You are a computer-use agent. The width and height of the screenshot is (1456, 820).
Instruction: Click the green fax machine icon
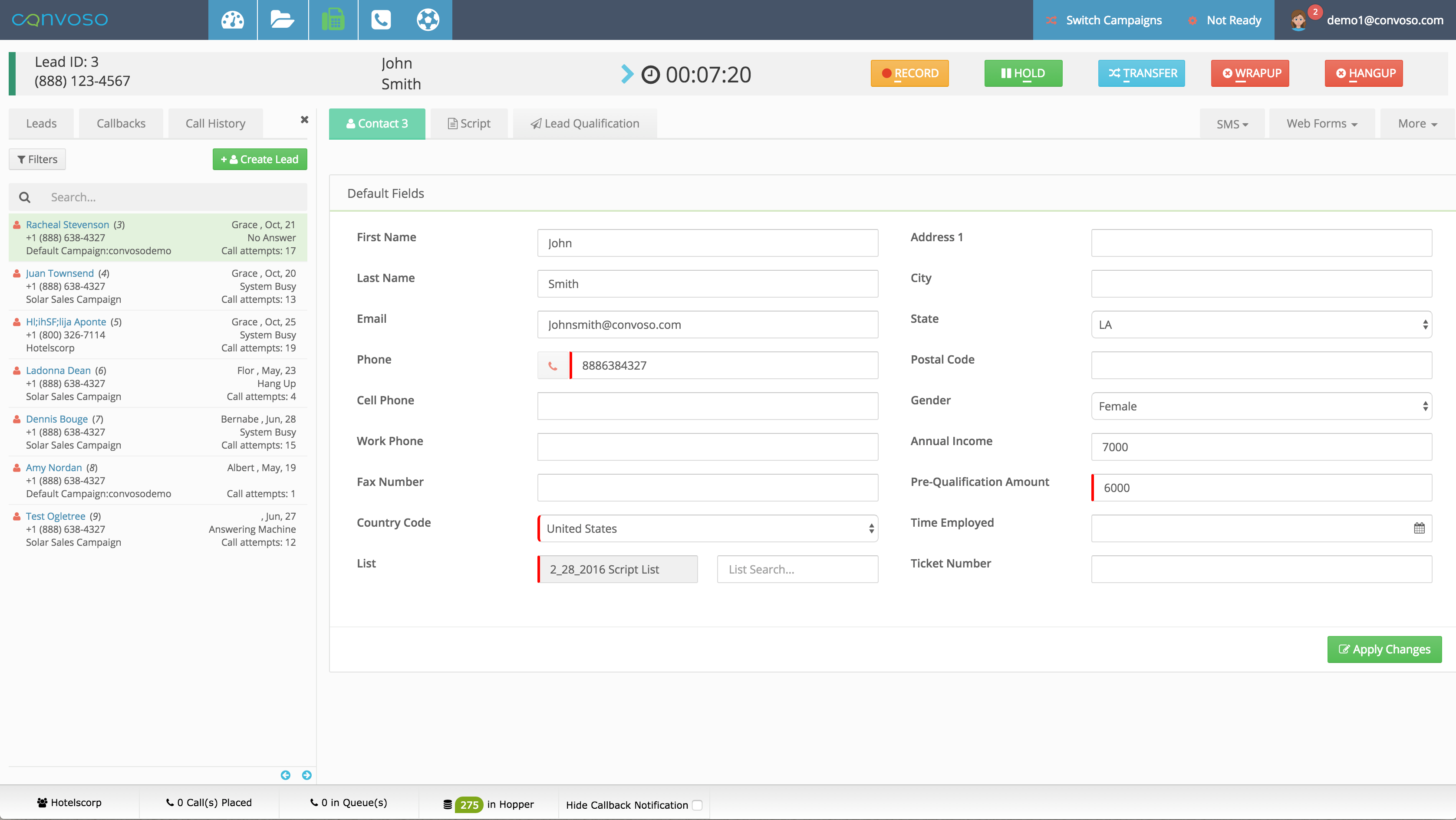tap(333, 20)
